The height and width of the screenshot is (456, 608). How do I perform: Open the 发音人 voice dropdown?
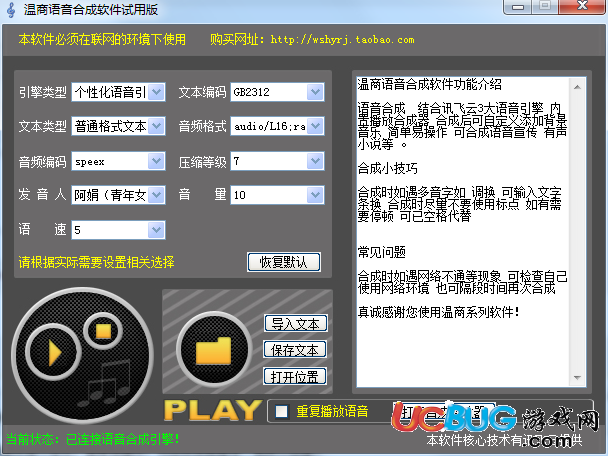pyautogui.click(x=156, y=195)
